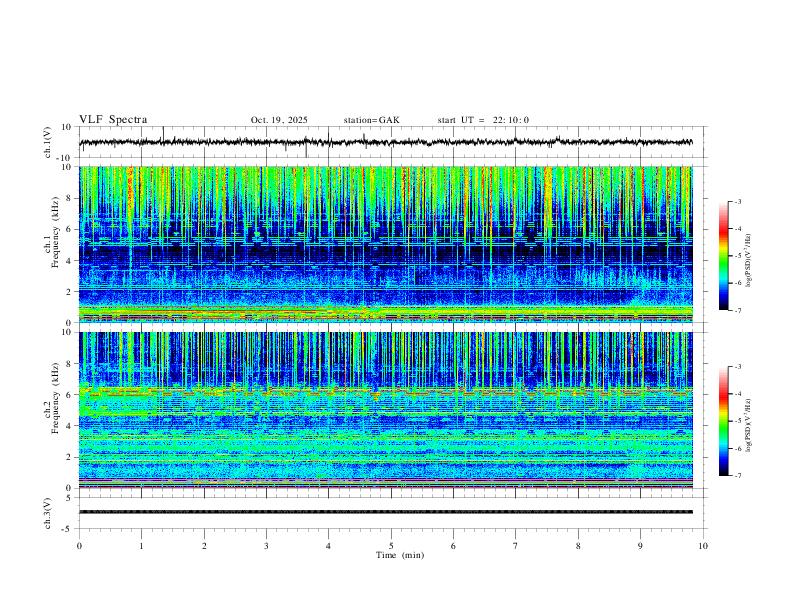Click the "-5" tick on ch.1 colorbar
Image resolution: width=792 pixels, height=612 pixels.
tap(737, 256)
